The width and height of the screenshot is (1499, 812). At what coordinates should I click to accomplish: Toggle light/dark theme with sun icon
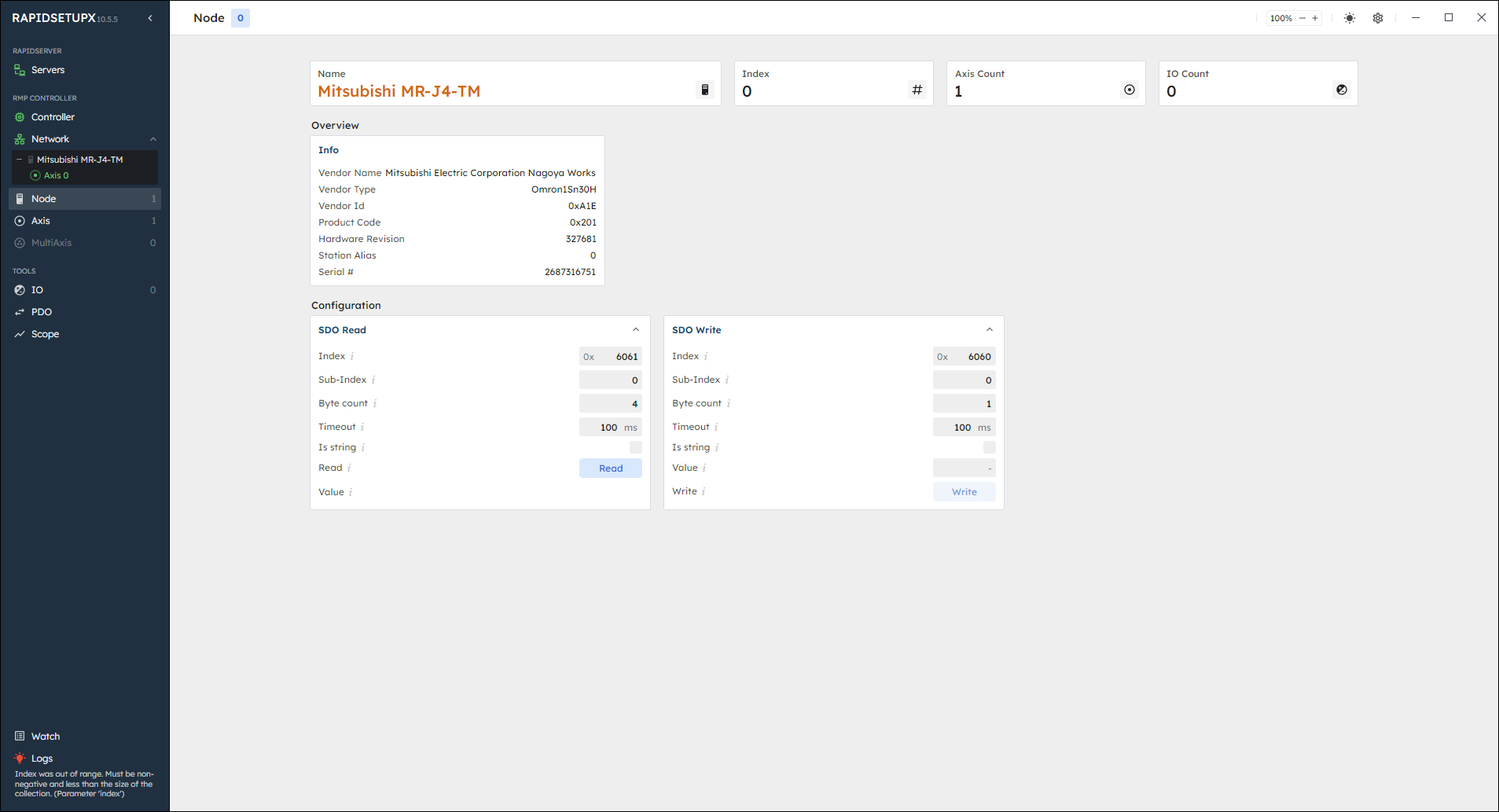click(1350, 18)
